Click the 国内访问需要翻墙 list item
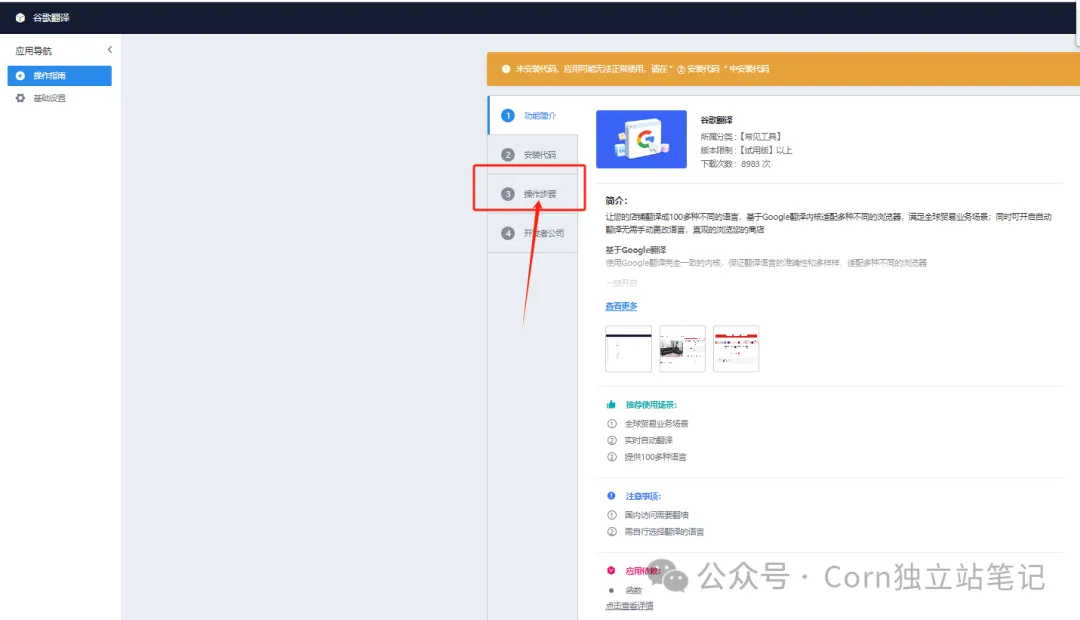1080x620 pixels. 656,515
